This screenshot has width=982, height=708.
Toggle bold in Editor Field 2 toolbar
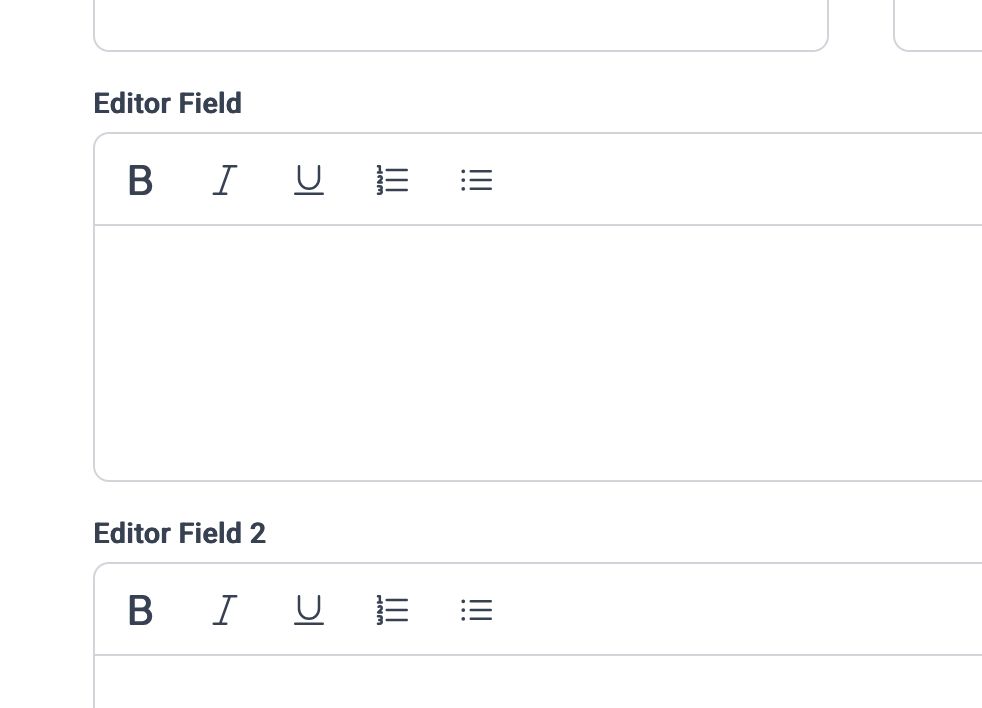click(140, 610)
